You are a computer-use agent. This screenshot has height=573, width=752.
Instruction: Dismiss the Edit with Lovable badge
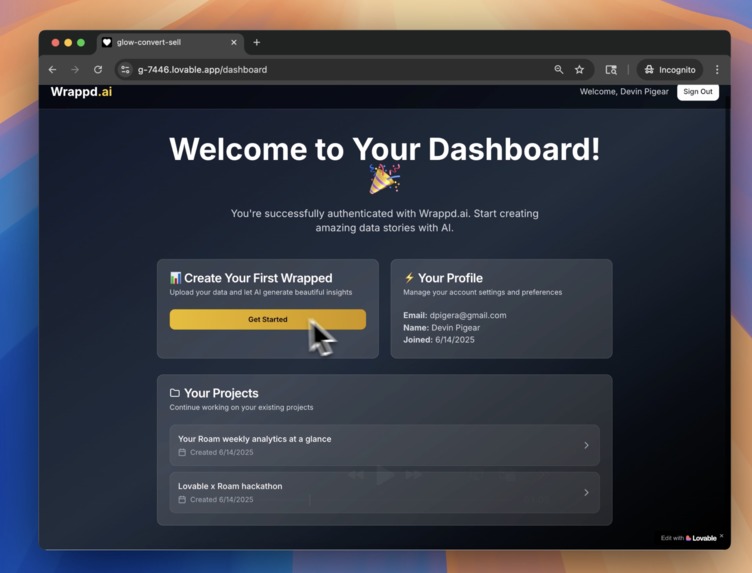721,536
